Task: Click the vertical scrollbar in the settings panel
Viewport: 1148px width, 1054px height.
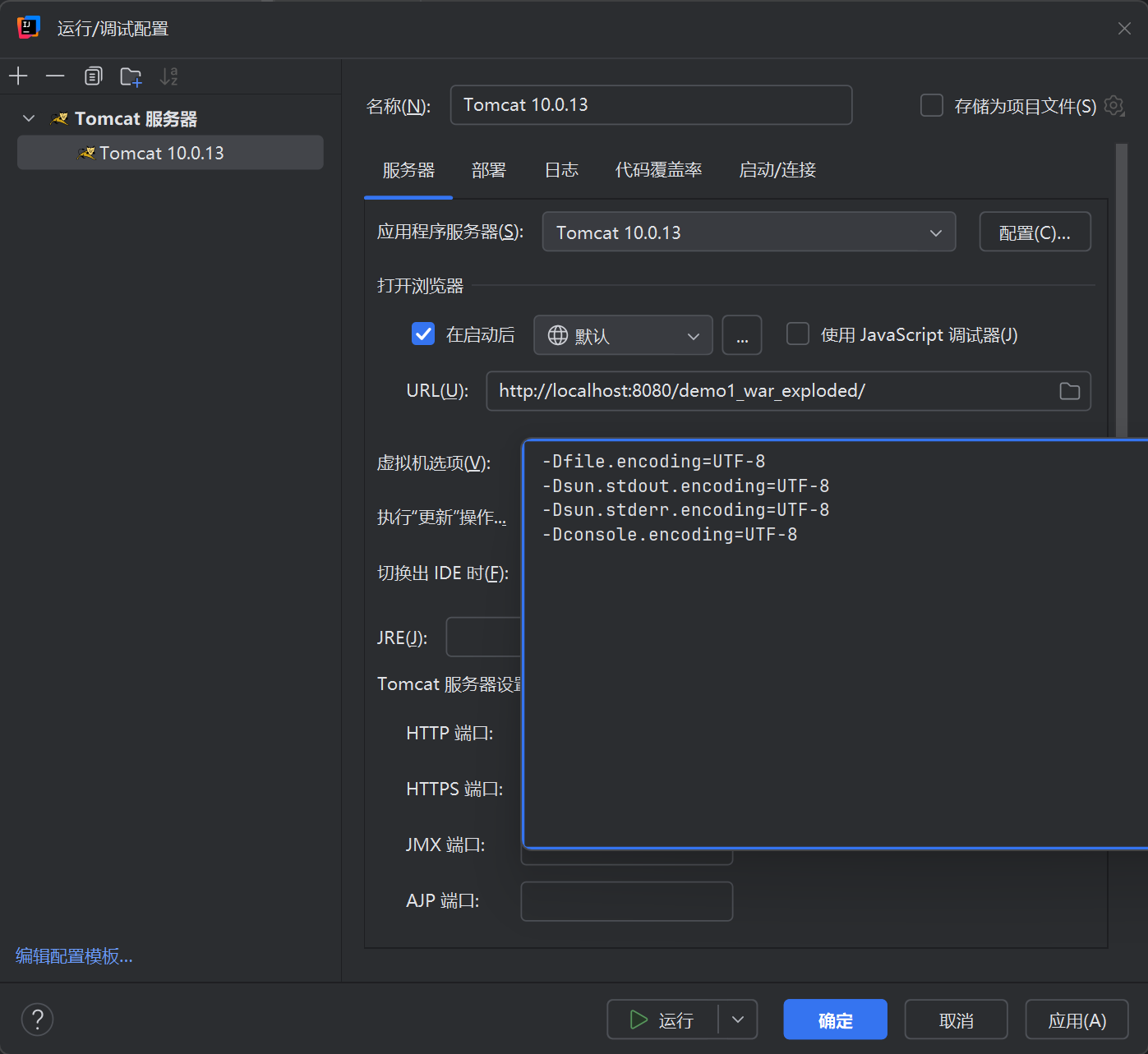Action: click(x=1122, y=292)
